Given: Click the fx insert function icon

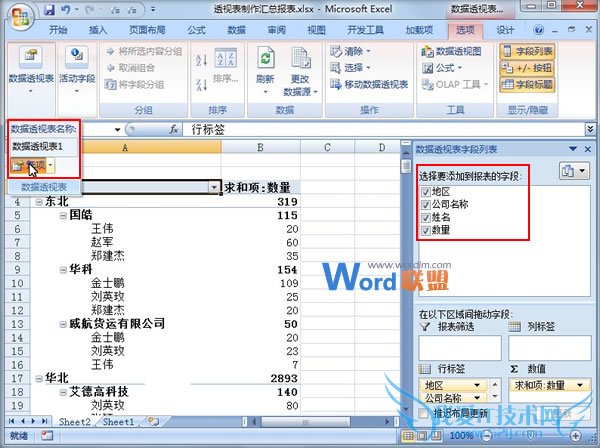Looking at the screenshot, I should point(174,130).
